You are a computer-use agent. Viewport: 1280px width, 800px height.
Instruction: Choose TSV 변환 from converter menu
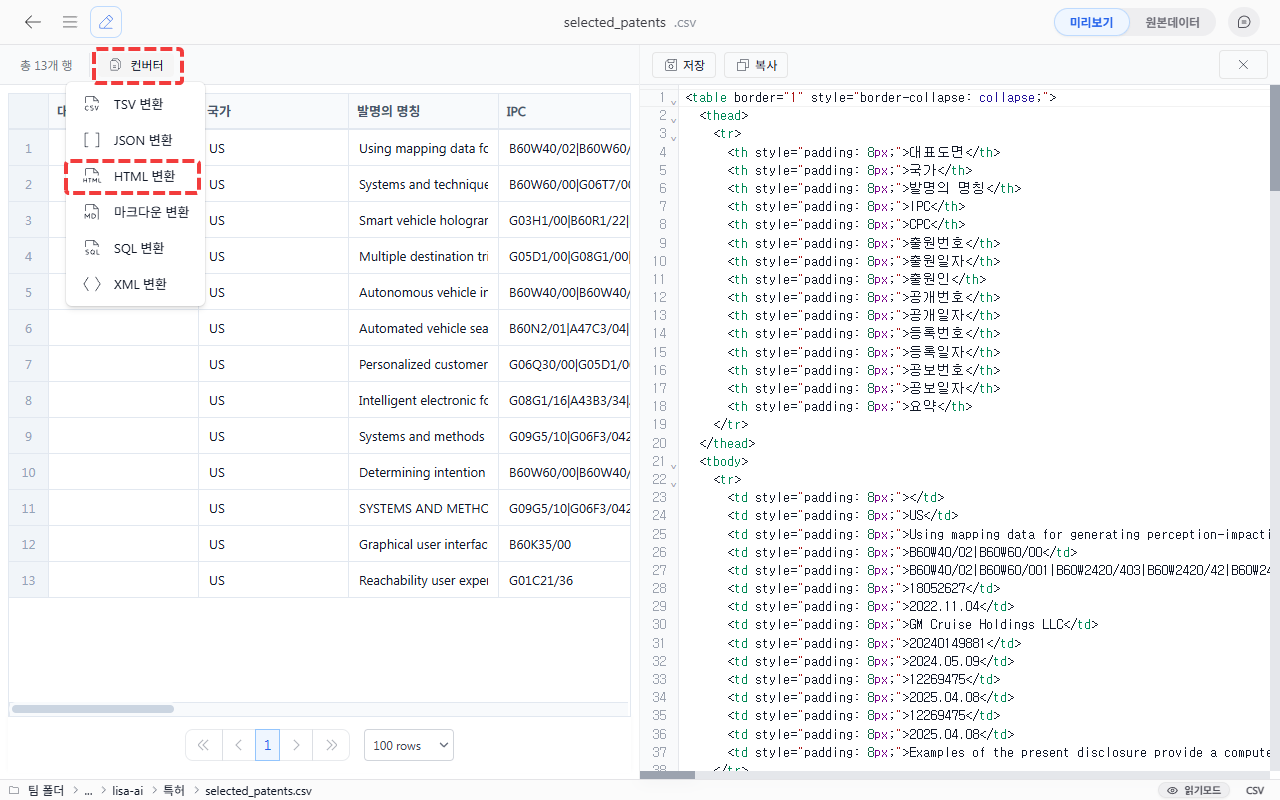pos(135,104)
